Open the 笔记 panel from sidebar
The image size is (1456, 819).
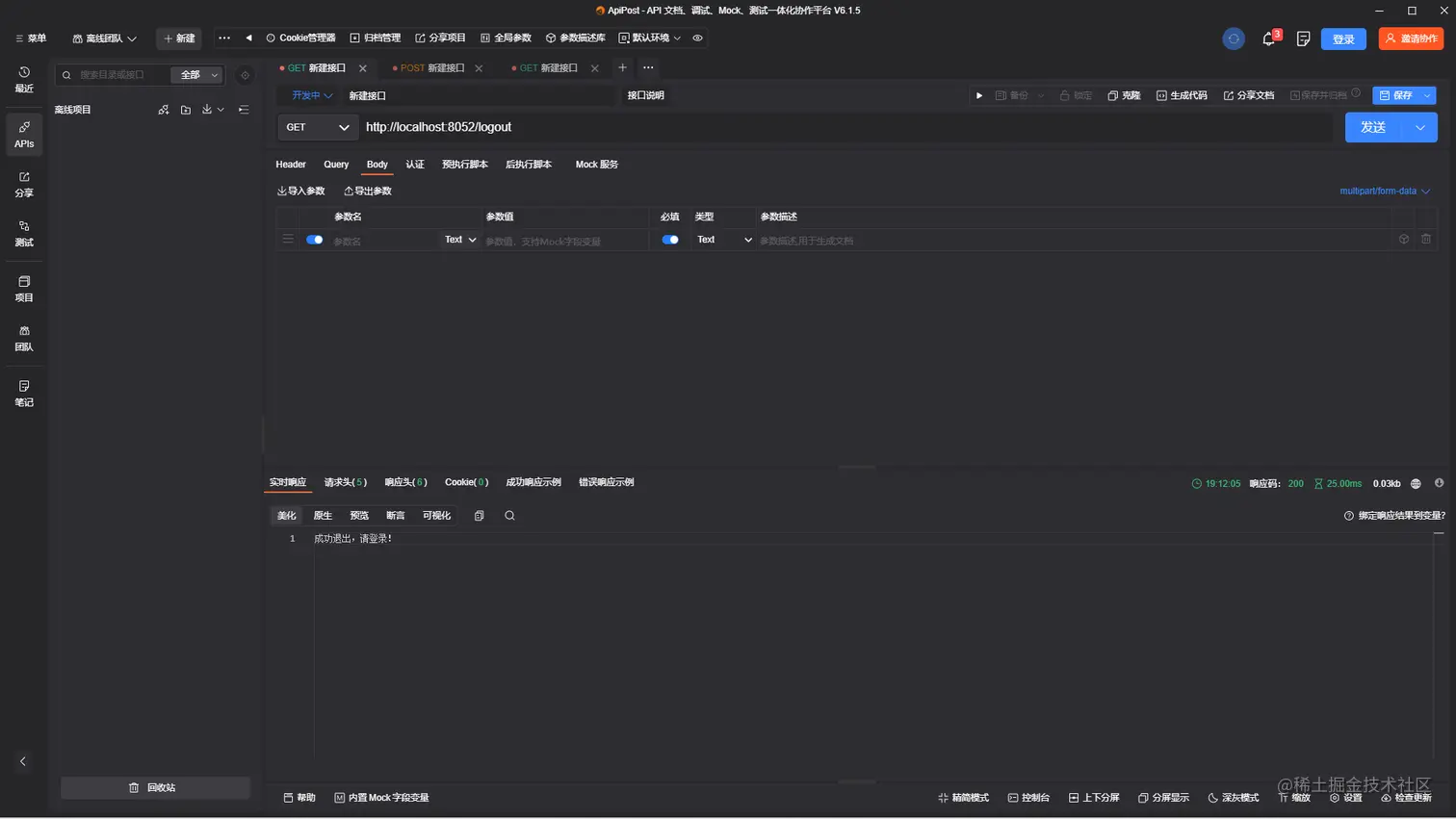(23, 396)
